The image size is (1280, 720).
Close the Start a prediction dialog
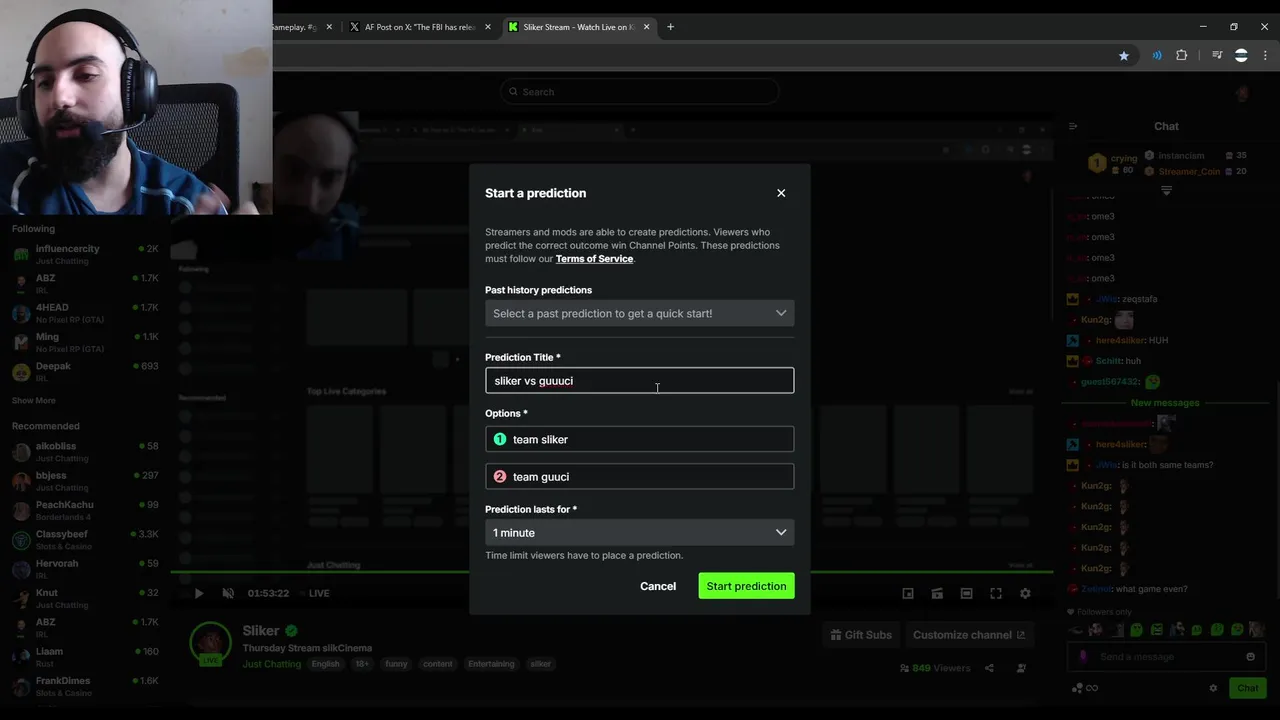click(781, 193)
